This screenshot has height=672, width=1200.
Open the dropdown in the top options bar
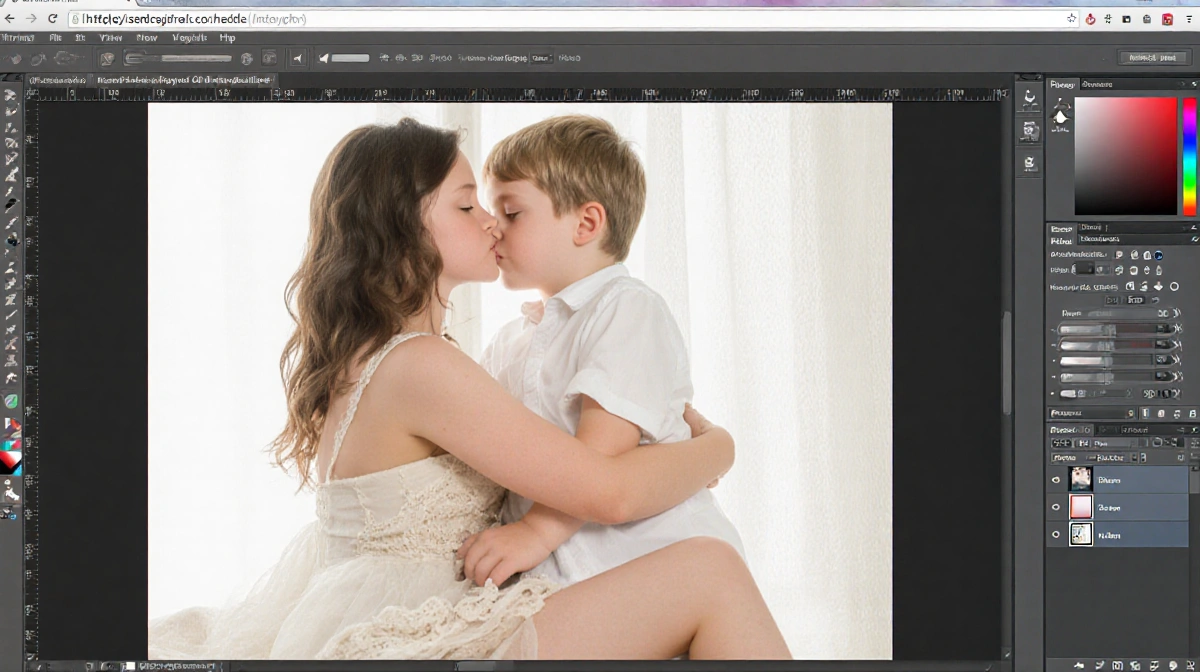coord(541,58)
